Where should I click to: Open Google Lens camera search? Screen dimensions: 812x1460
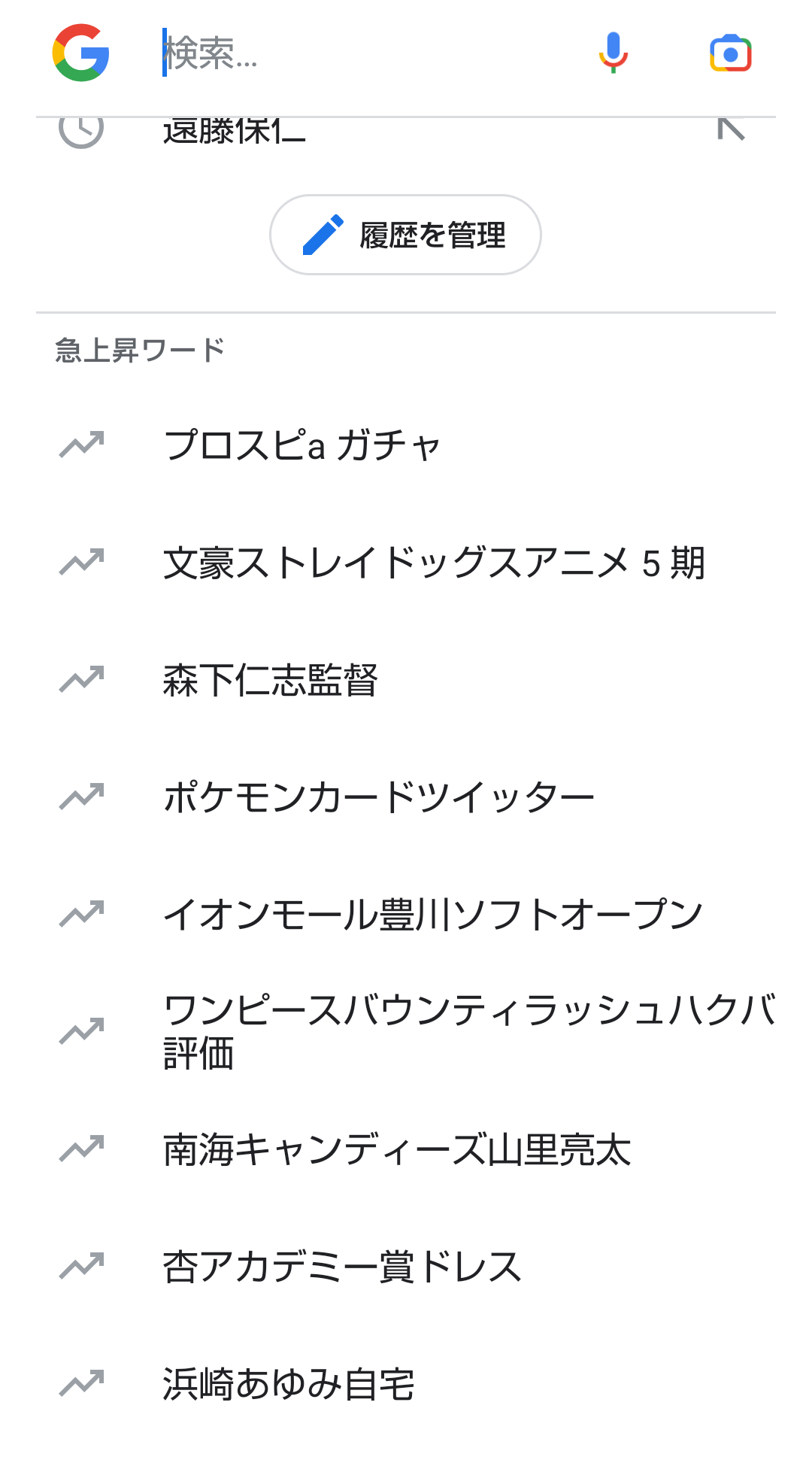point(730,53)
